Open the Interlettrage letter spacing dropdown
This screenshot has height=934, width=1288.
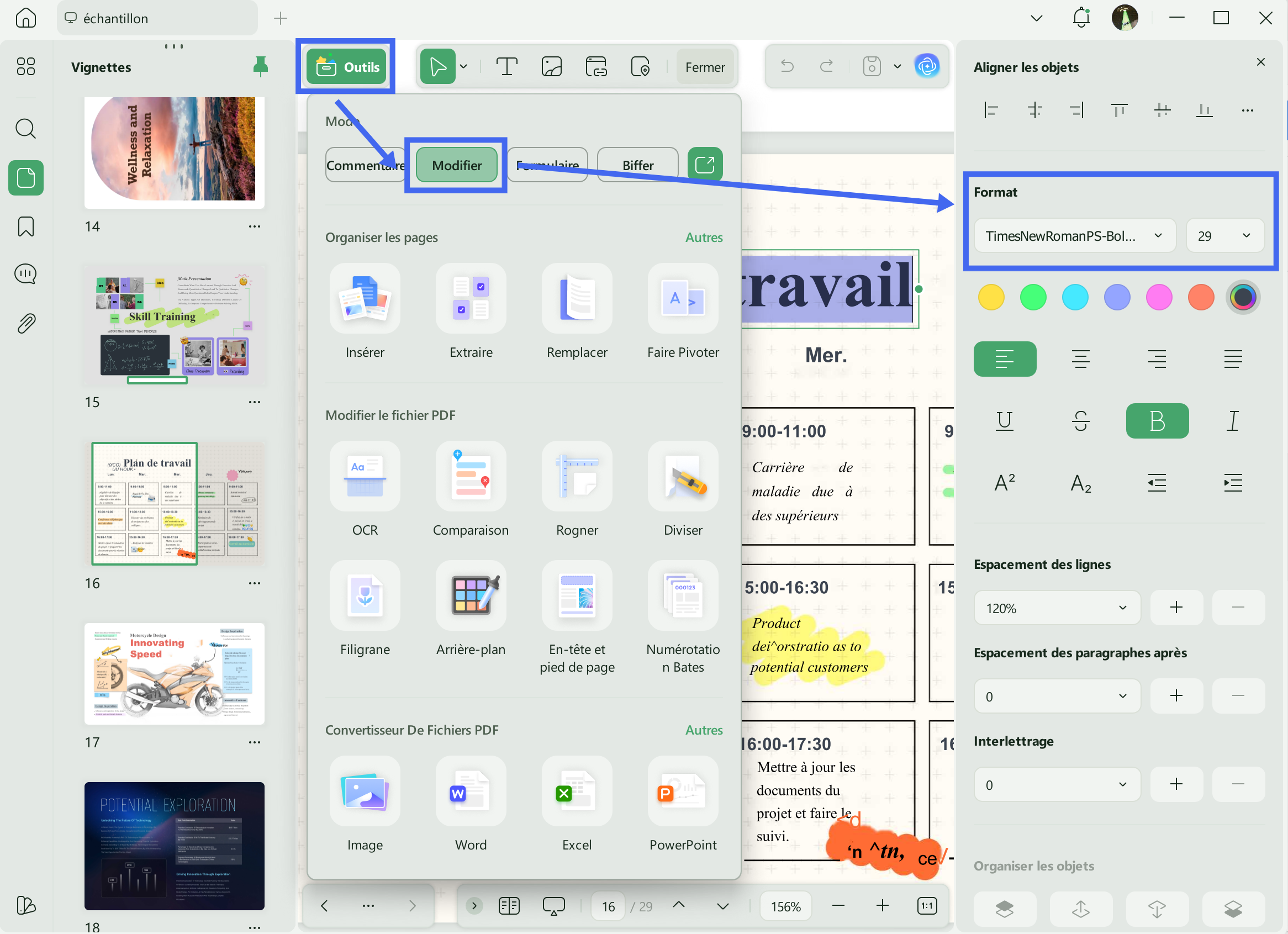1057,785
